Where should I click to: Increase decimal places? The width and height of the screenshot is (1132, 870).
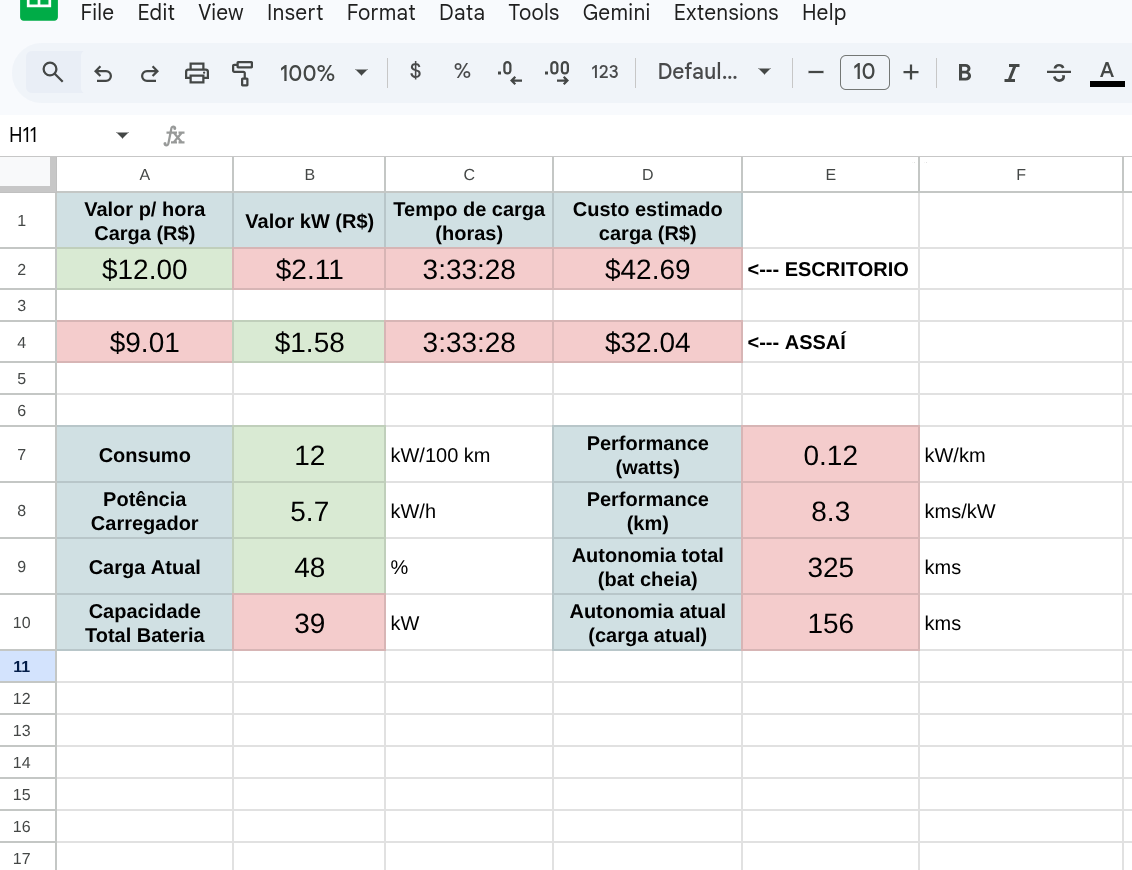557,72
